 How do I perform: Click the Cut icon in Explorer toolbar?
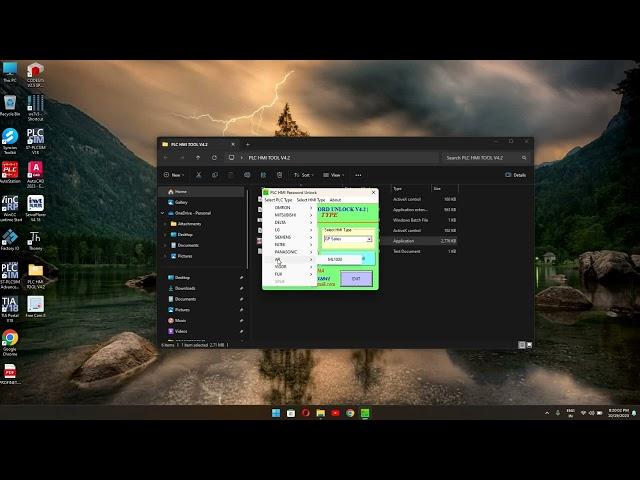tap(199, 175)
